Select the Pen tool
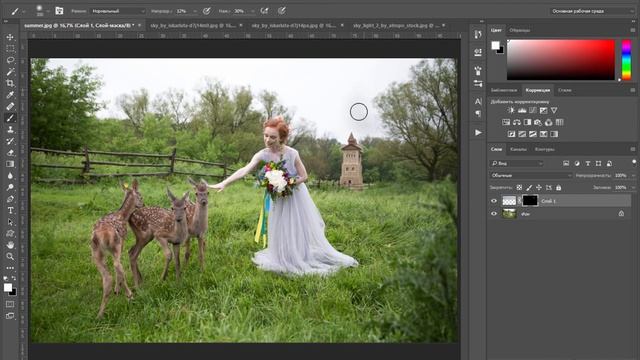This screenshot has height=360, width=640. (10, 199)
